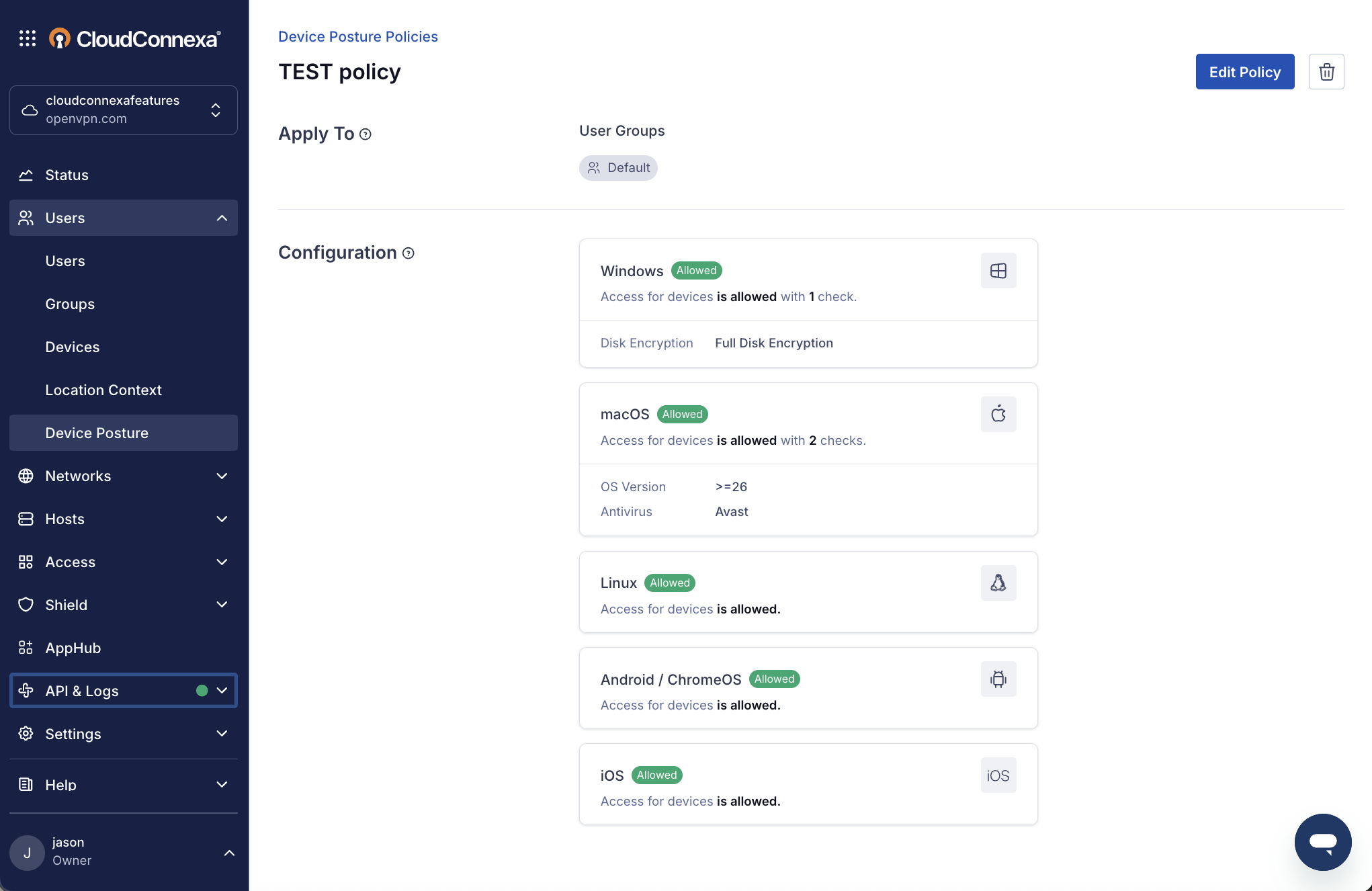Show Configuration help info icon
1372x891 pixels.
pyautogui.click(x=409, y=253)
